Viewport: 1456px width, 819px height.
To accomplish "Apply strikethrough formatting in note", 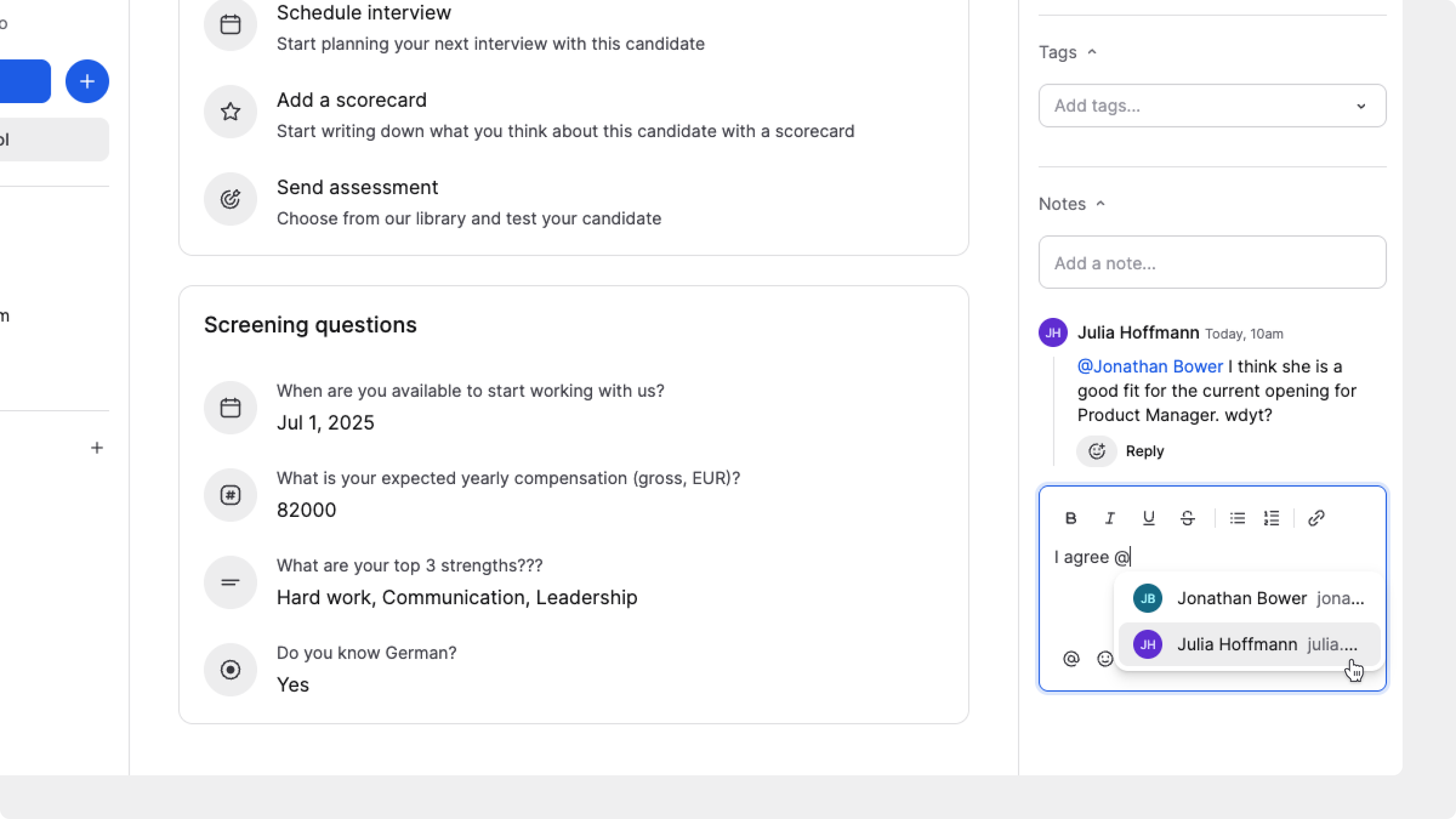I will tap(1187, 518).
